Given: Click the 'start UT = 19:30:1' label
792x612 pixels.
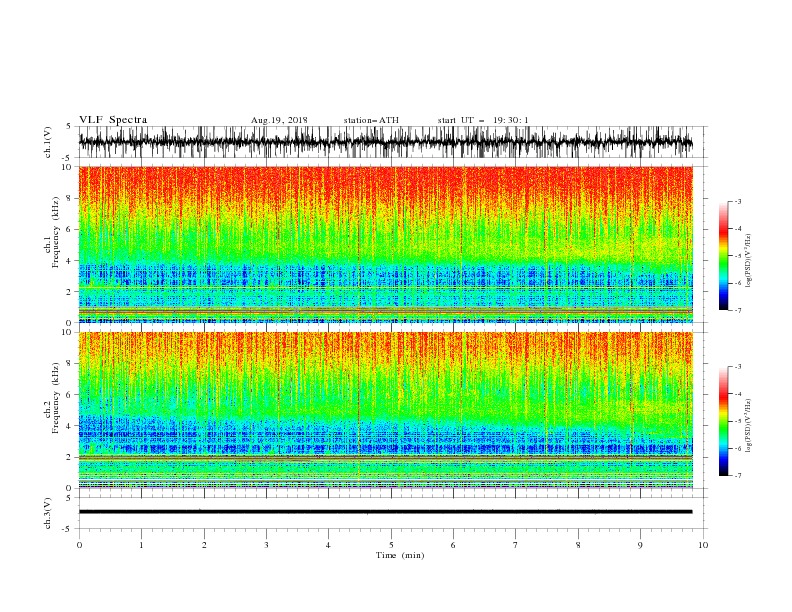Looking at the screenshot, I should pos(483,120).
